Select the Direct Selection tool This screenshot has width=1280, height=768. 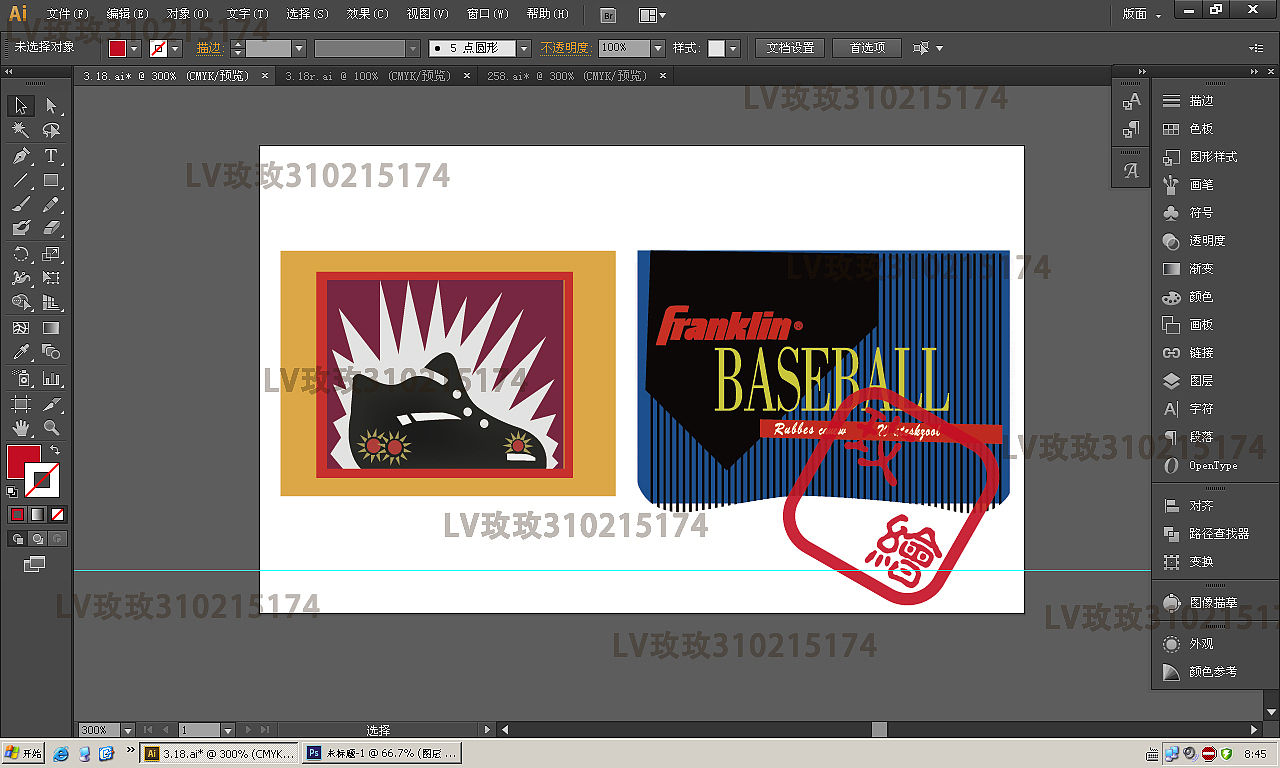tap(51, 106)
